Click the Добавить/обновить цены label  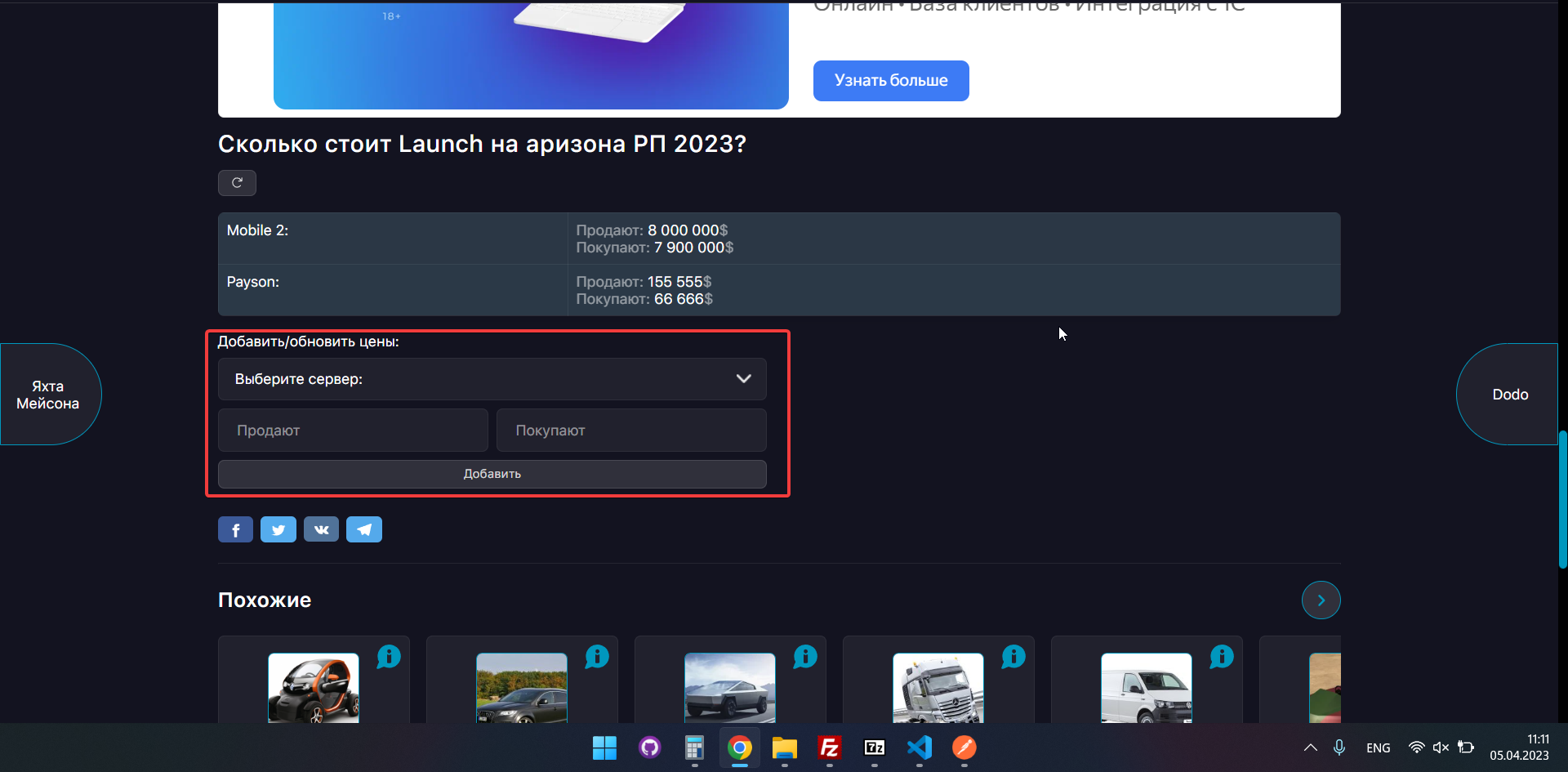[x=309, y=341]
